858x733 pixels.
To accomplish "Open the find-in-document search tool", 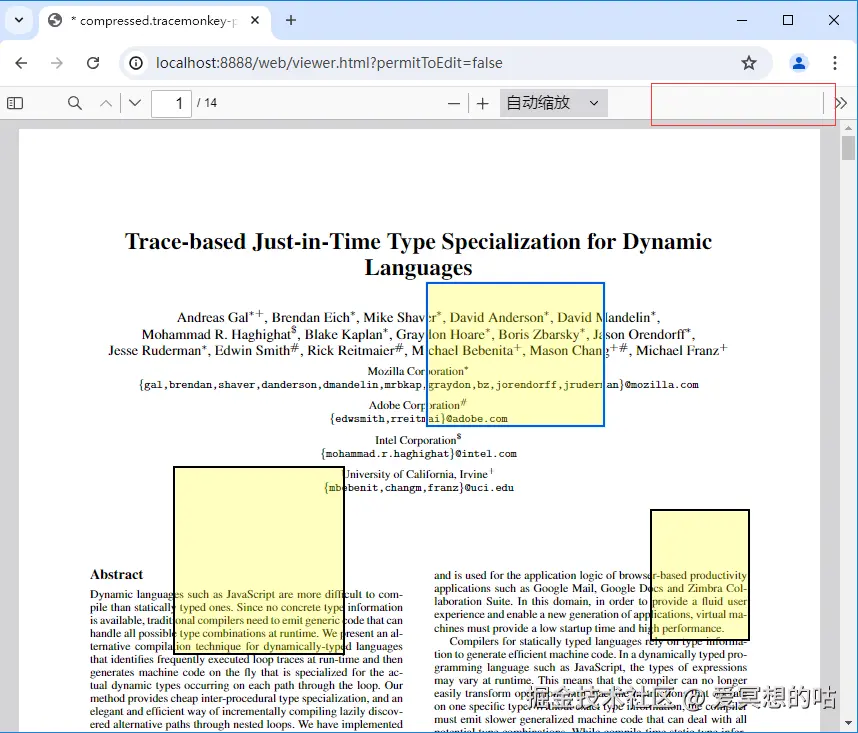I will [x=75, y=103].
